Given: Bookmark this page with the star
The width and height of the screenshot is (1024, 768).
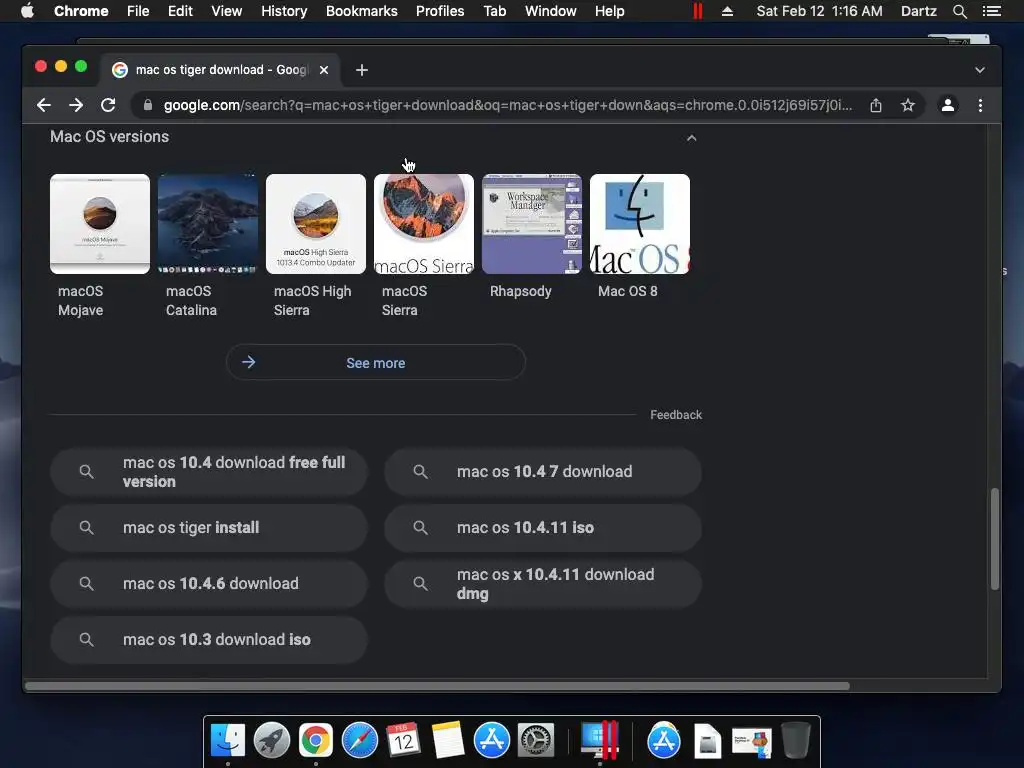Looking at the screenshot, I should 908,105.
